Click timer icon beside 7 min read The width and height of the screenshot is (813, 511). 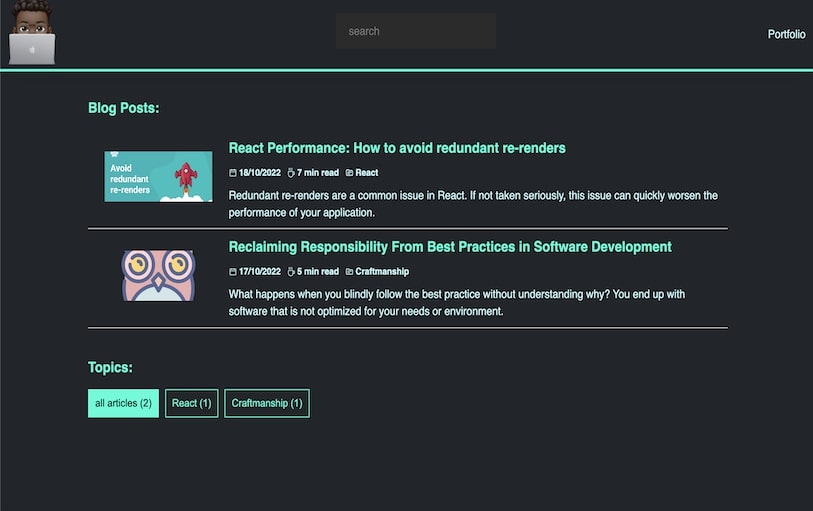[x=291, y=173]
